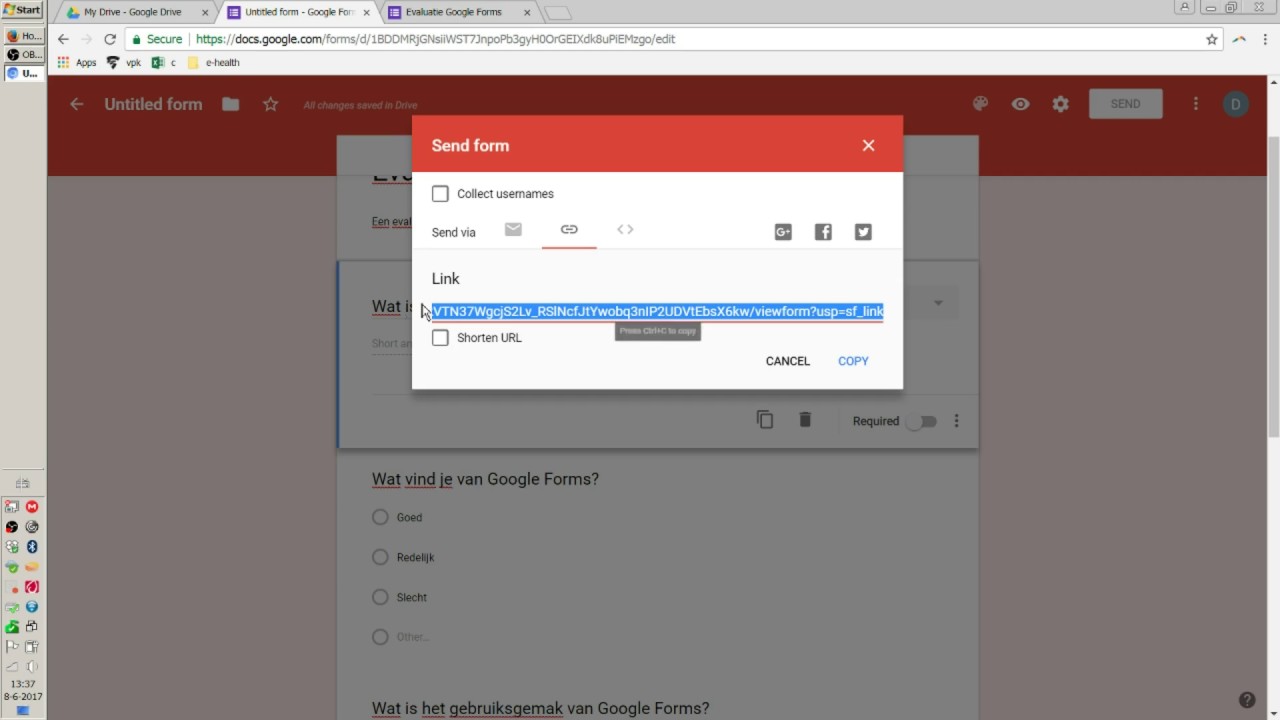Bookmark page with star in address bar
The height and width of the screenshot is (720, 1280).
[1212, 39]
